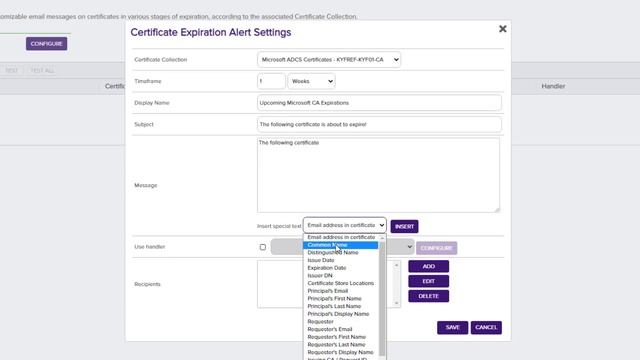Click the Handler column header
The width and height of the screenshot is (640, 360).
click(x=553, y=86)
